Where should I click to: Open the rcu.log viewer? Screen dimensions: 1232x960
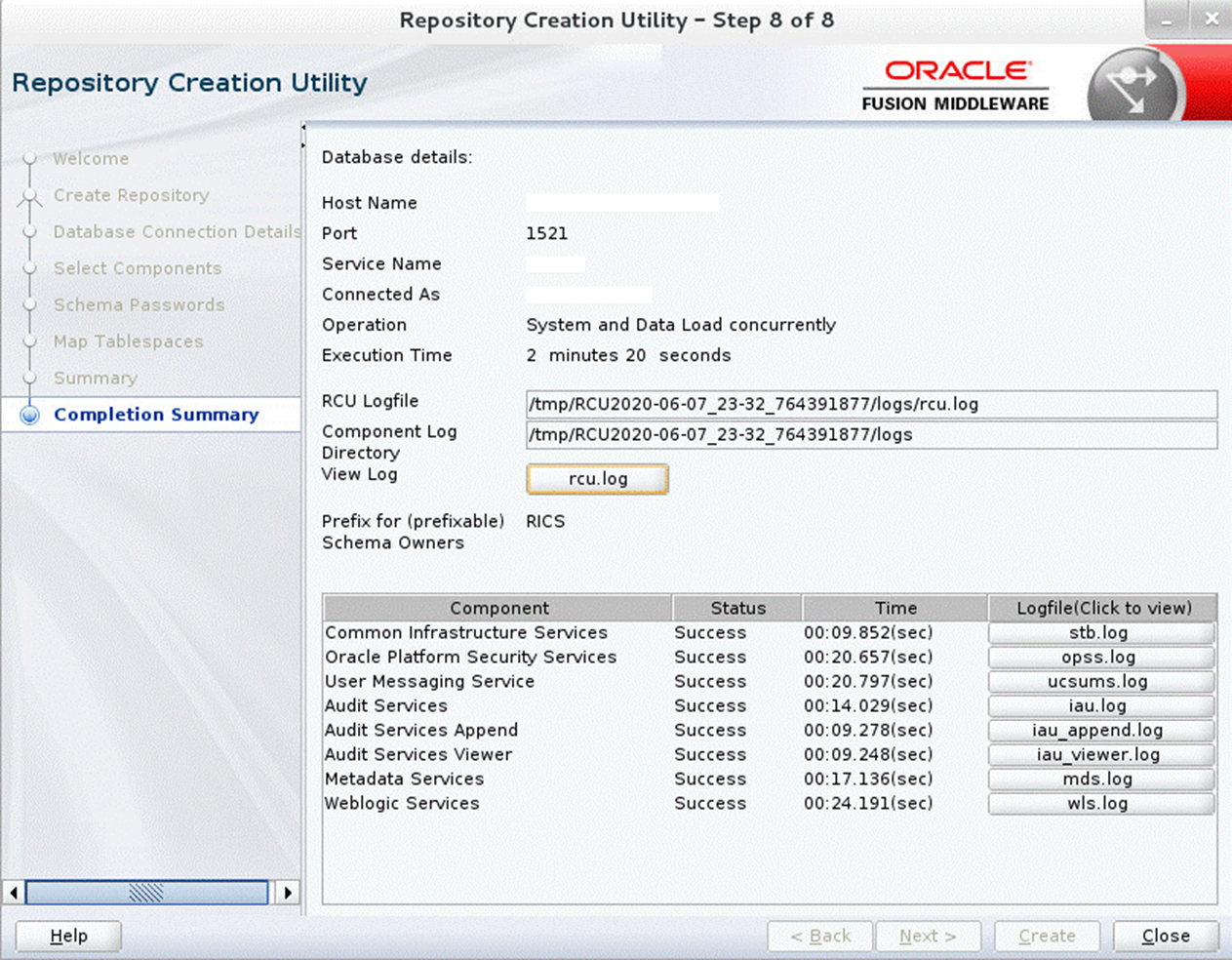pyautogui.click(x=596, y=479)
